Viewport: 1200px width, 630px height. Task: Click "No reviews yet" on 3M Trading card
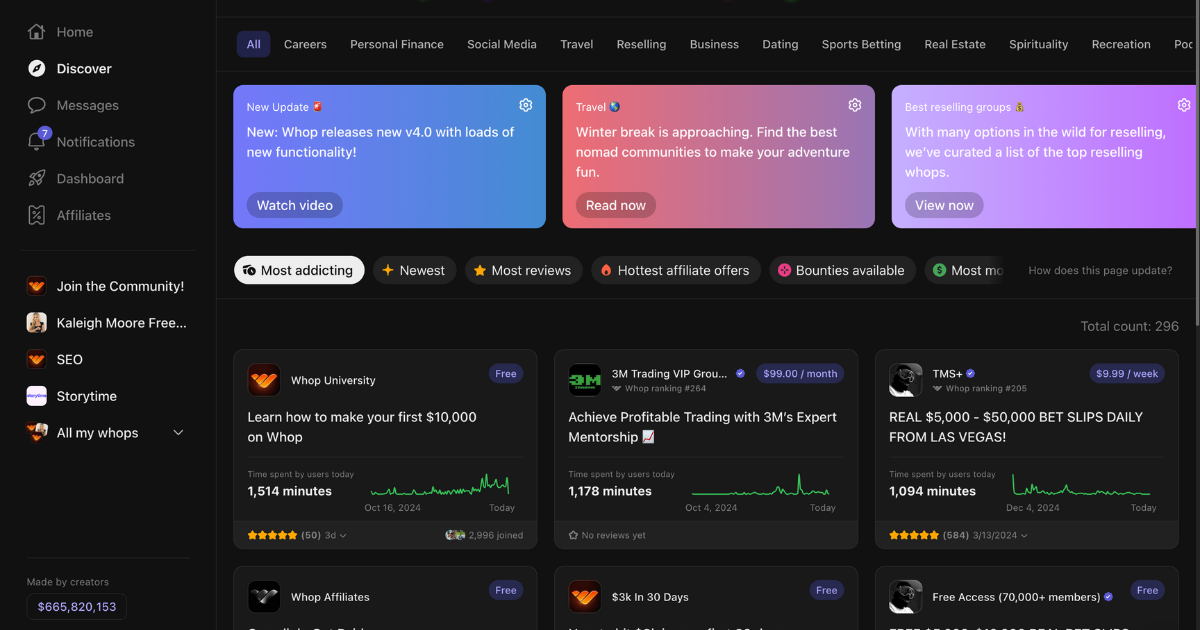point(614,535)
